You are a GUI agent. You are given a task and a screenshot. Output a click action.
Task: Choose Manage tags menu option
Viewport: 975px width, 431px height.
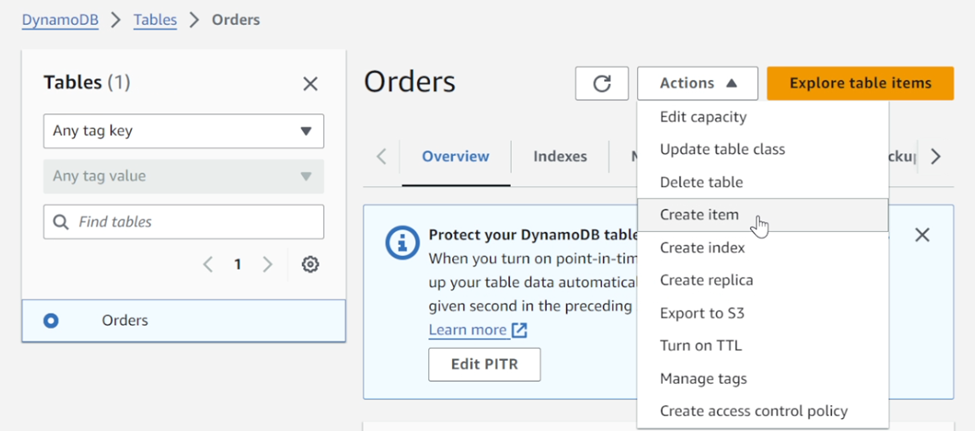coord(762,378)
